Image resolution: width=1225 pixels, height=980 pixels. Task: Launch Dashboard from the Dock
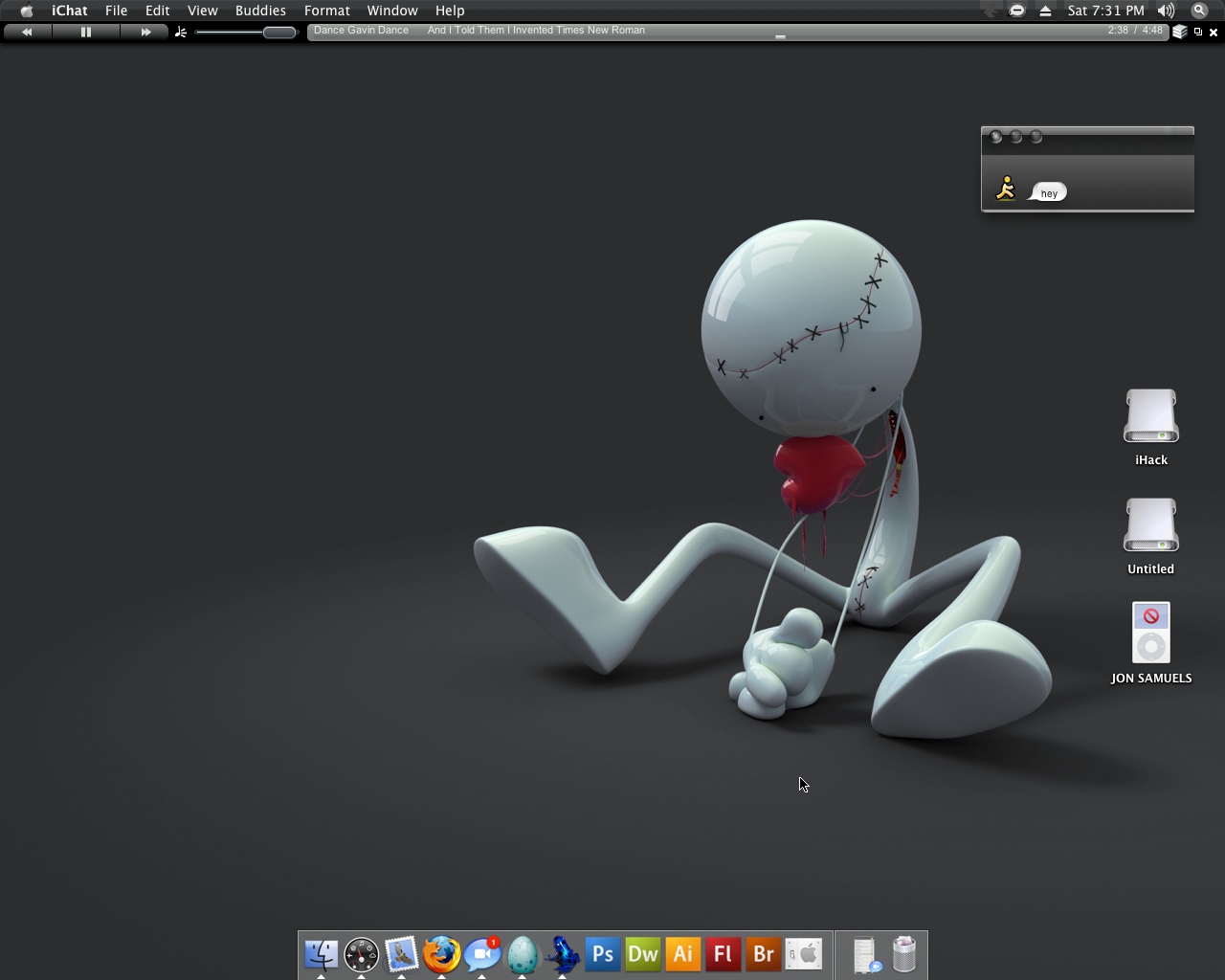pyautogui.click(x=362, y=954)
